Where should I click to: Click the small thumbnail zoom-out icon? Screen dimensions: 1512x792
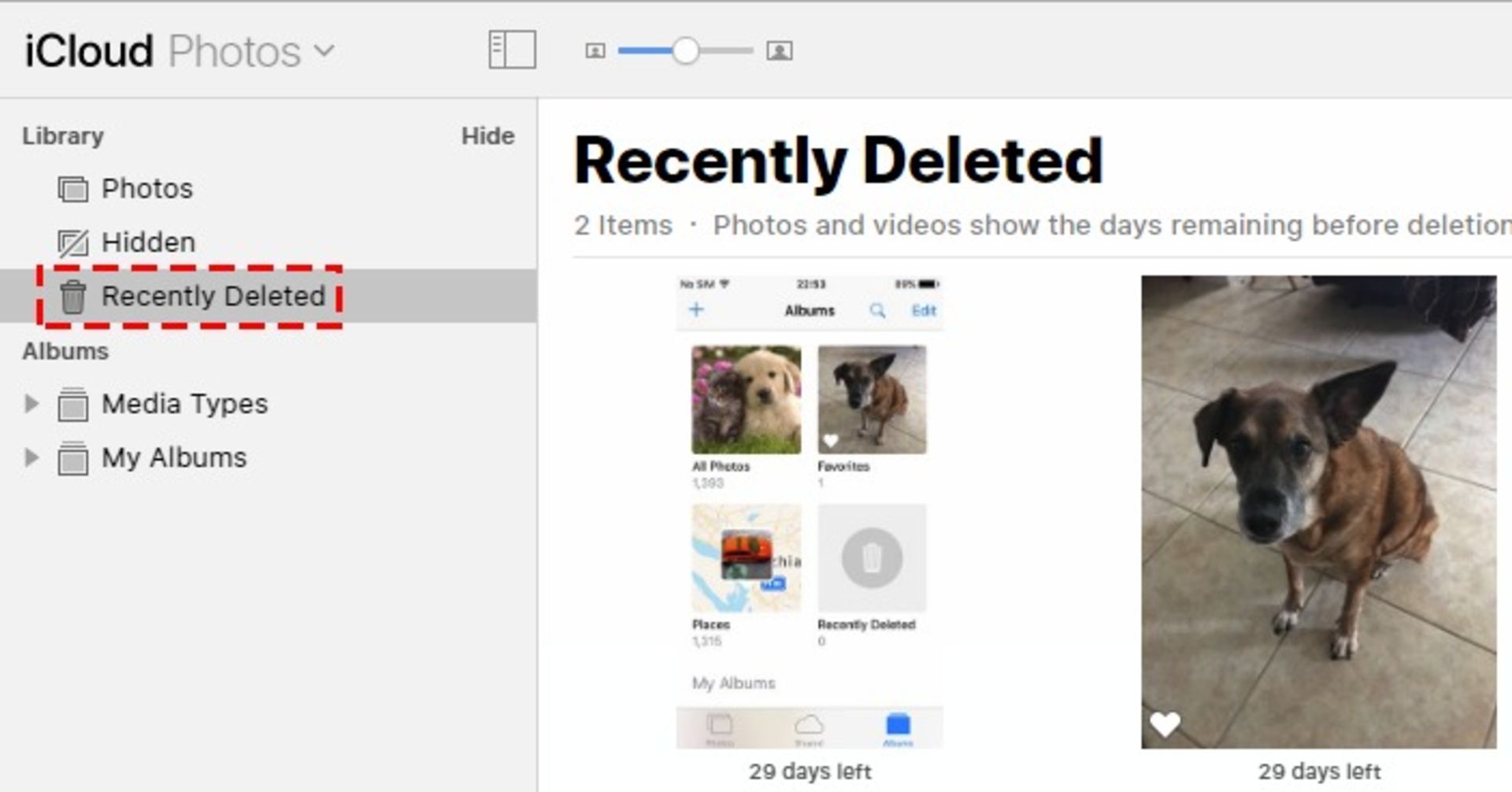point(595,51)
